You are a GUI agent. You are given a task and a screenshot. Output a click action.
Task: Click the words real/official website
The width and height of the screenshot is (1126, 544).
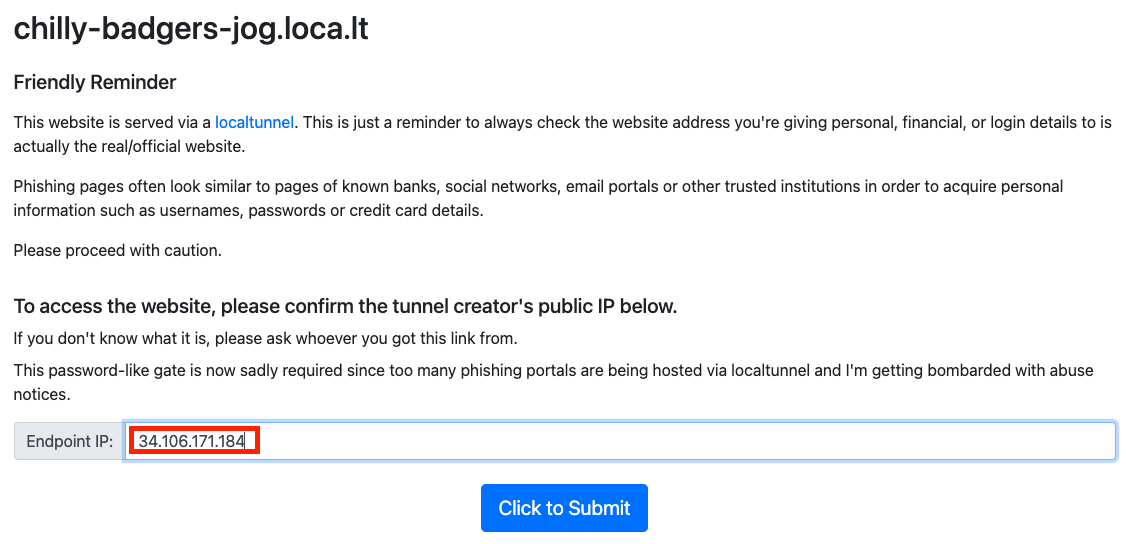pos(163,147)
